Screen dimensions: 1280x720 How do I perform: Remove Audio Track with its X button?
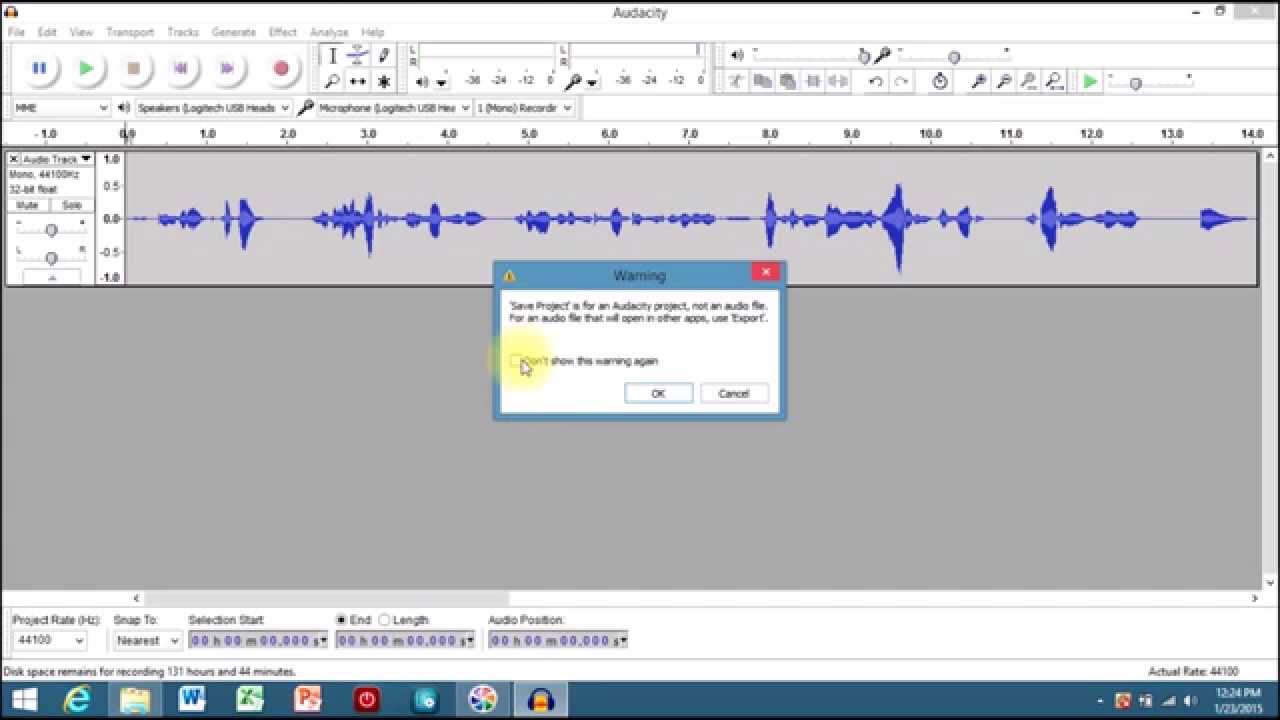point(14,159)
